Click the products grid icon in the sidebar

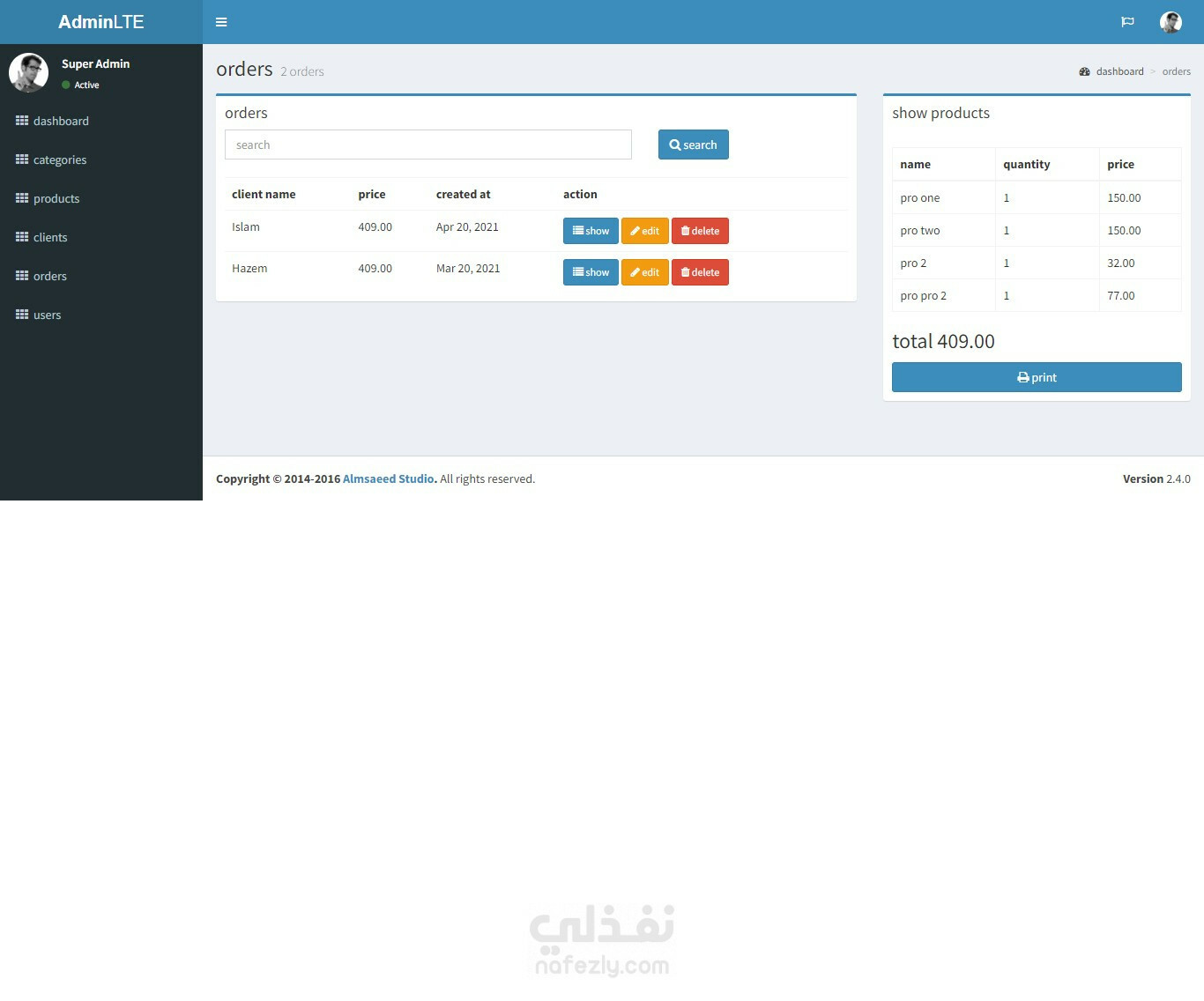[x=22, y=198]
